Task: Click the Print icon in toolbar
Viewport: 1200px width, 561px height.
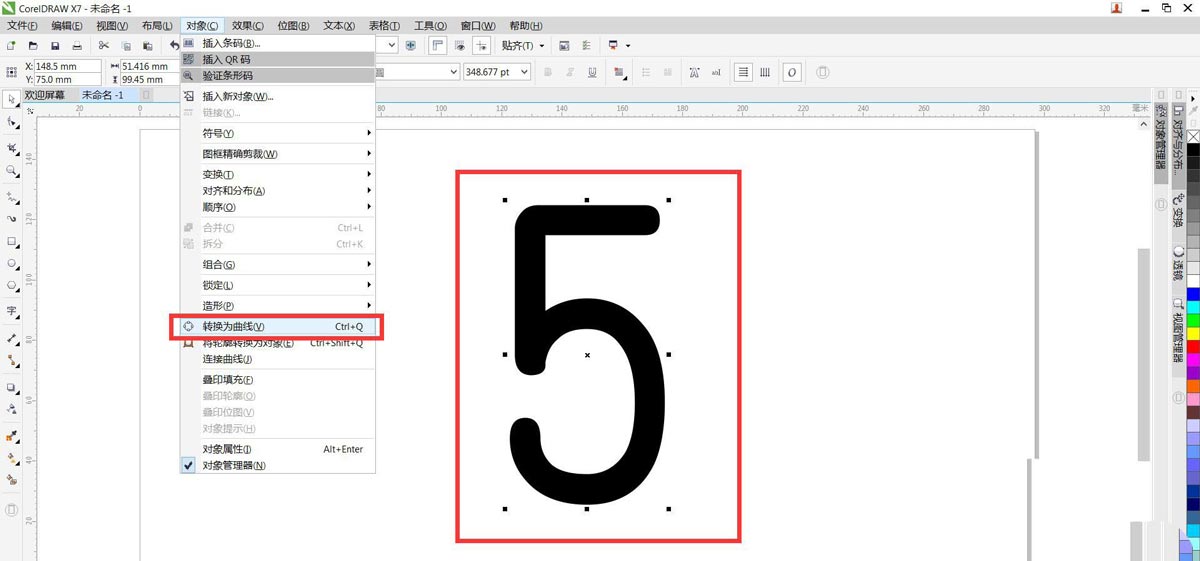Action: [77, 46]
